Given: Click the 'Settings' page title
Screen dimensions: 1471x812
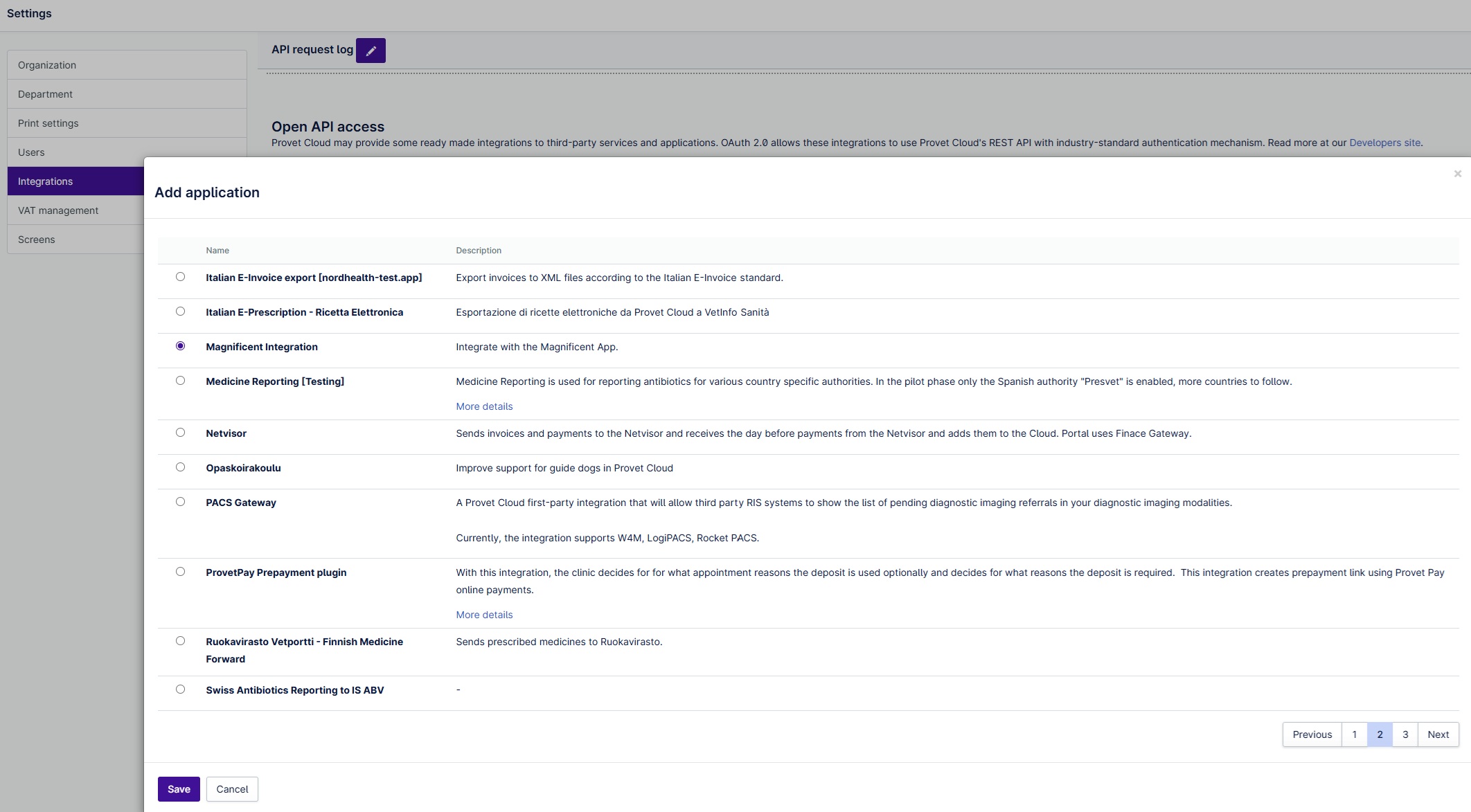Looking at the screenshot, I should coord(29,14).
